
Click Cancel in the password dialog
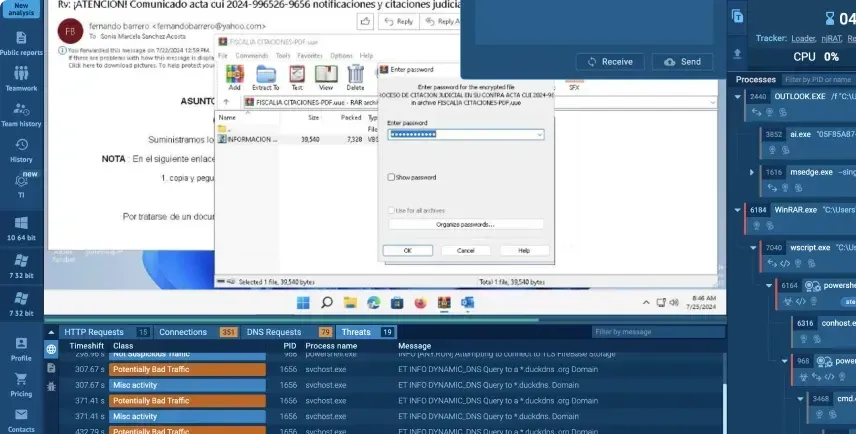(x=466, y=251)
